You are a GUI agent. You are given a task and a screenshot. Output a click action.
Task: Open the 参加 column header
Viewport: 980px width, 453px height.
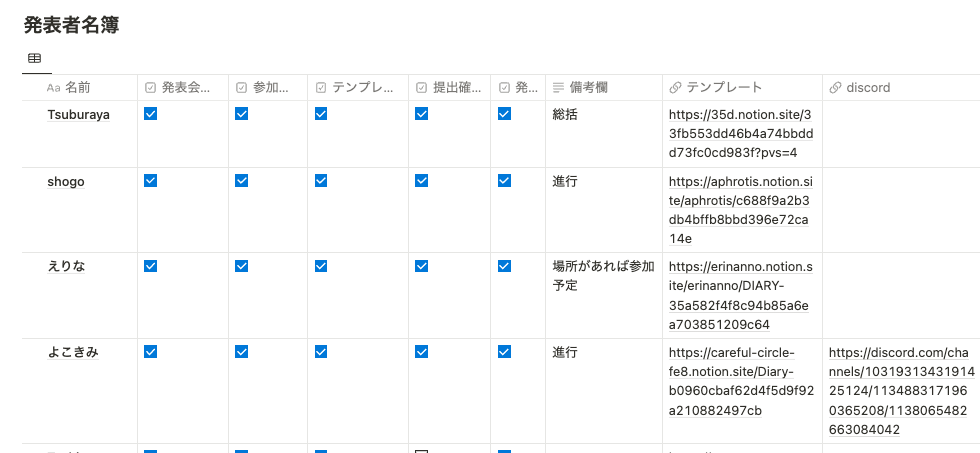click(268, 87)
